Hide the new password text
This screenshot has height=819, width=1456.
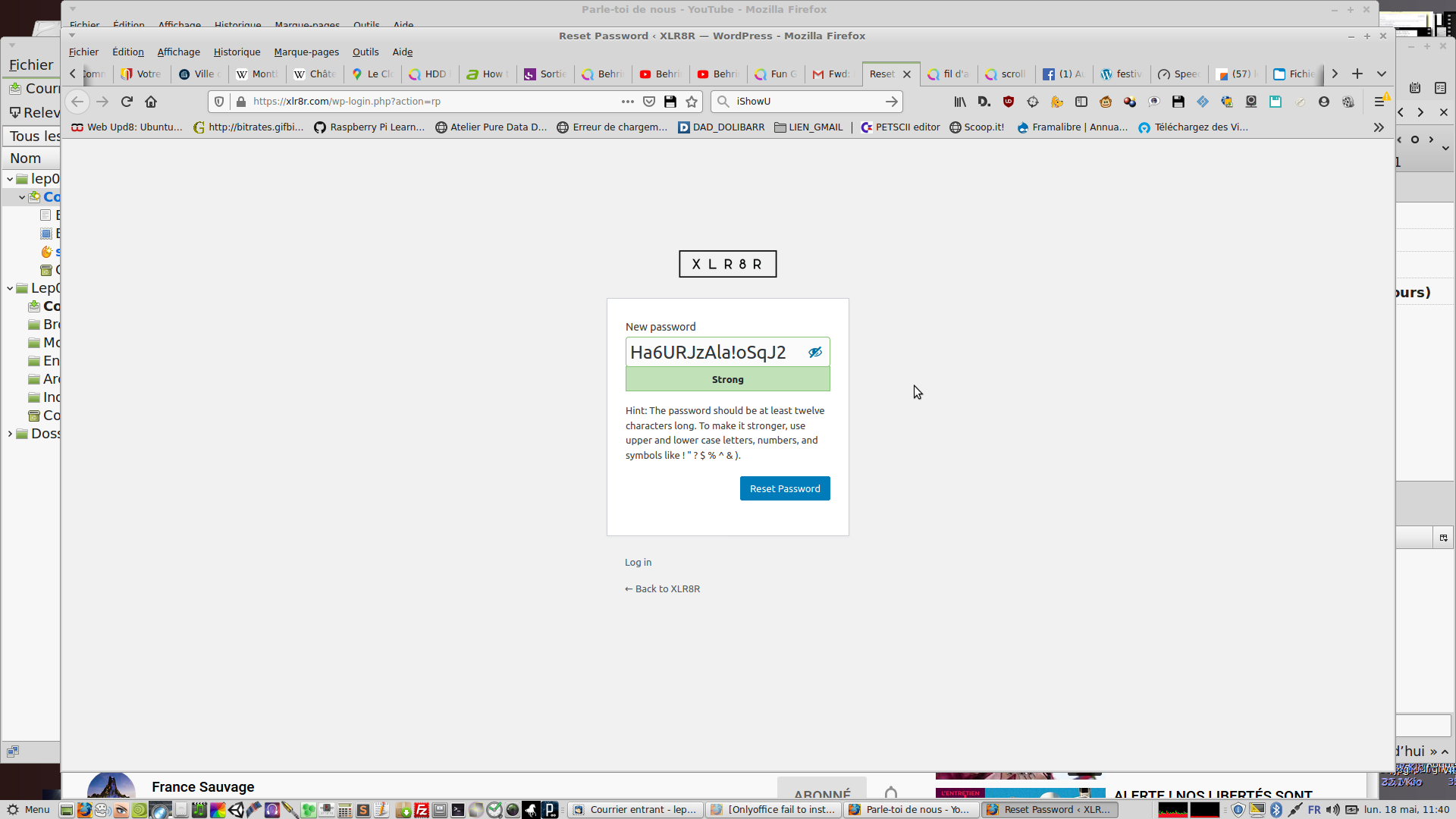pos(815,353)
